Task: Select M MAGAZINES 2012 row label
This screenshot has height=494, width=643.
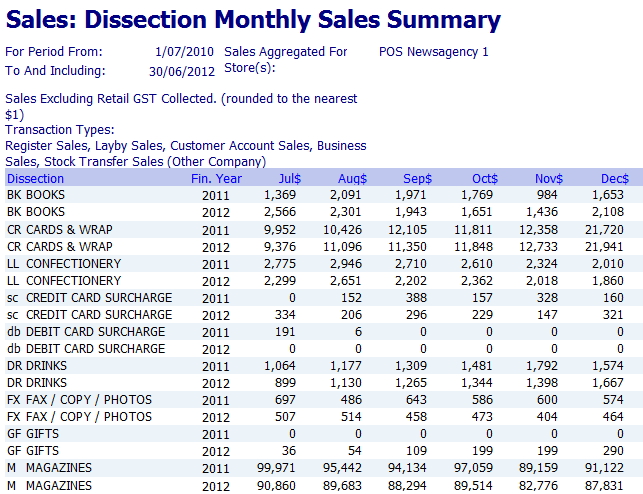Action: (49, 486)
